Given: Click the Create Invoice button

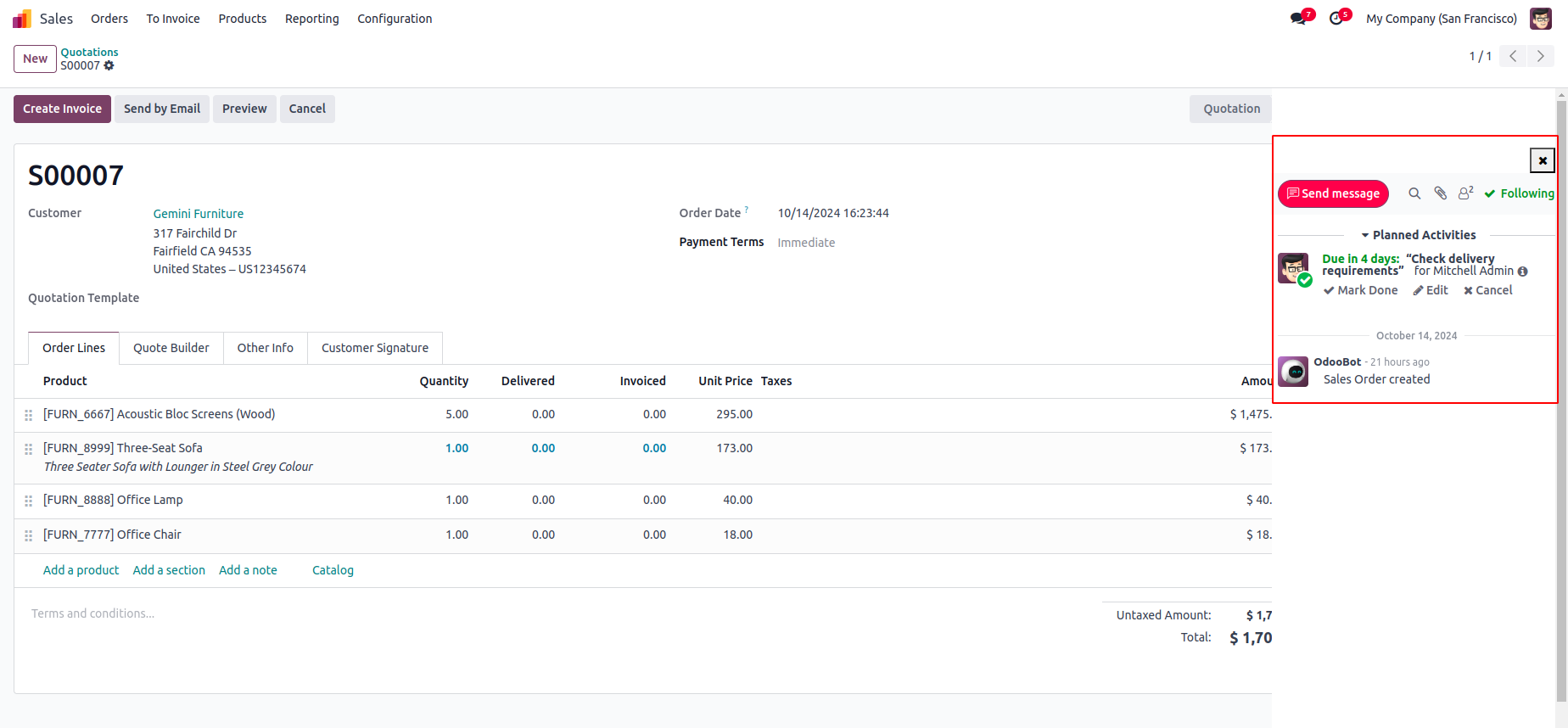Looking at the screenshot, I should click(x=62, y=109).
